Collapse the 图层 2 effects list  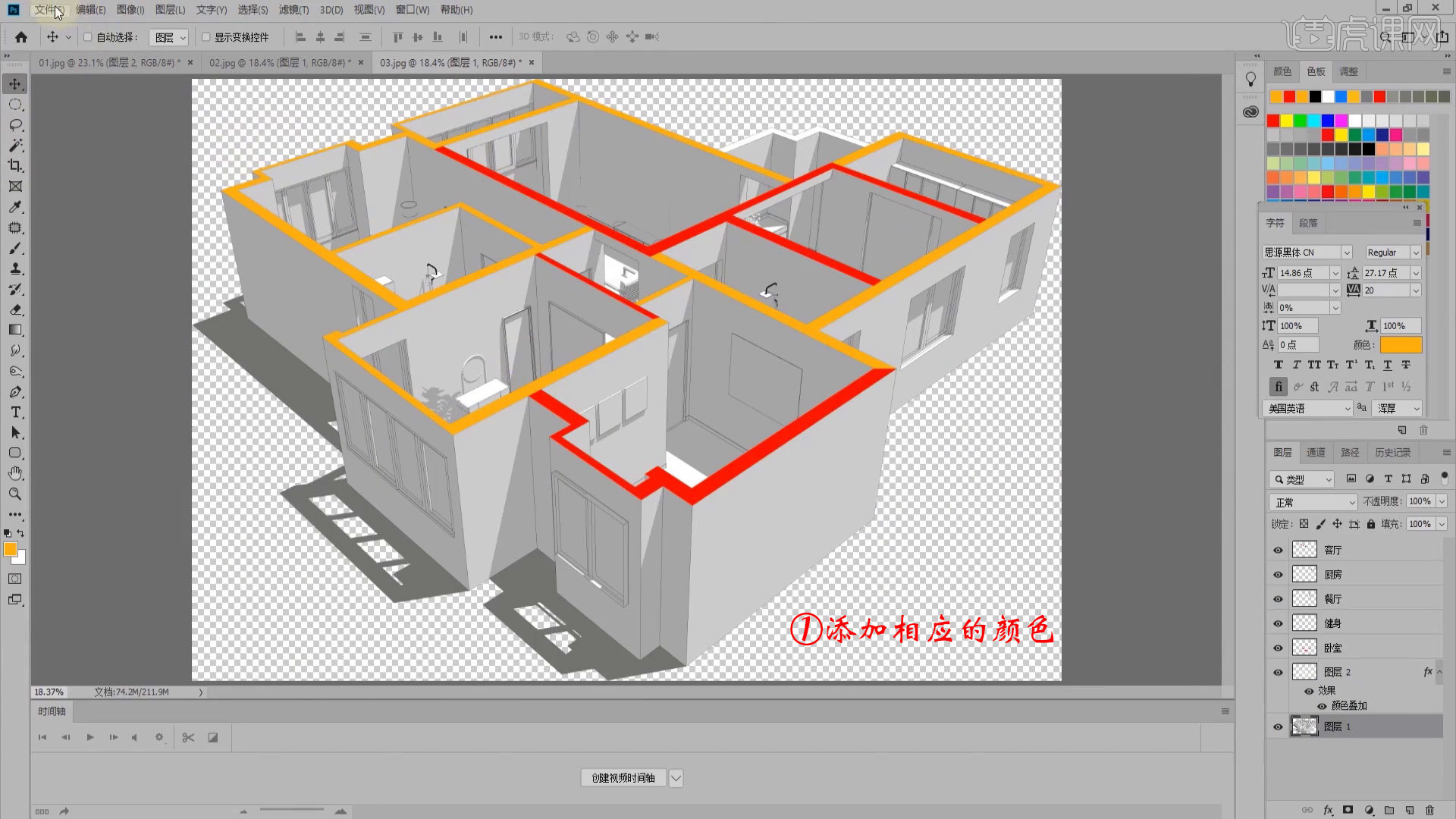[1439, 673]
